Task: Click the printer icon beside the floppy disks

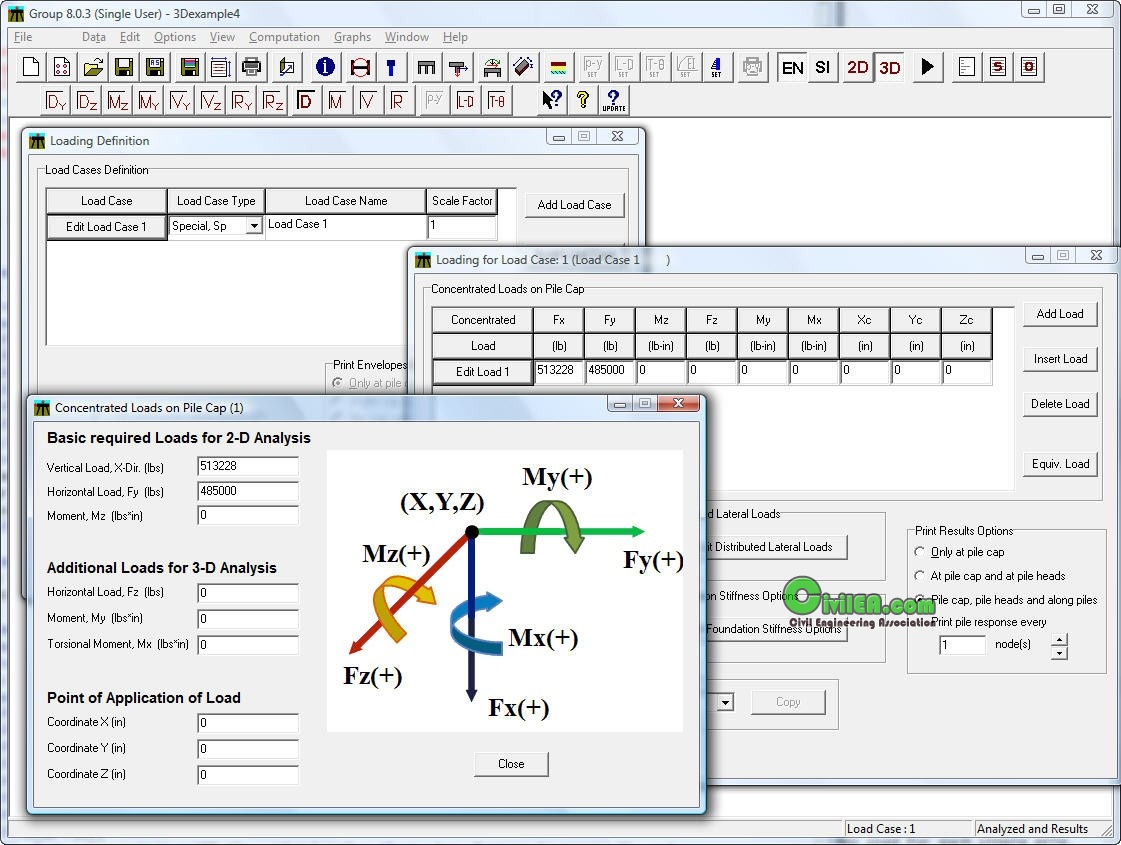Action: pos(252,67)
